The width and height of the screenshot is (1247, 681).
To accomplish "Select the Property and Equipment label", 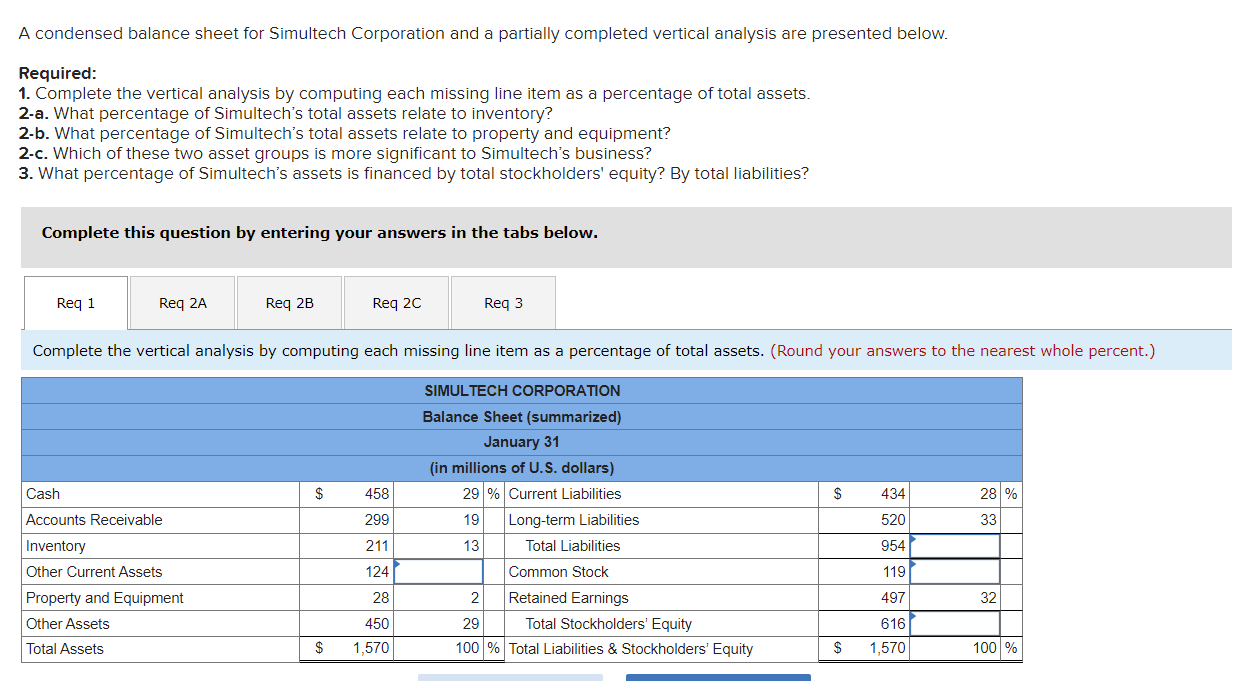I will tap(105, 598).
